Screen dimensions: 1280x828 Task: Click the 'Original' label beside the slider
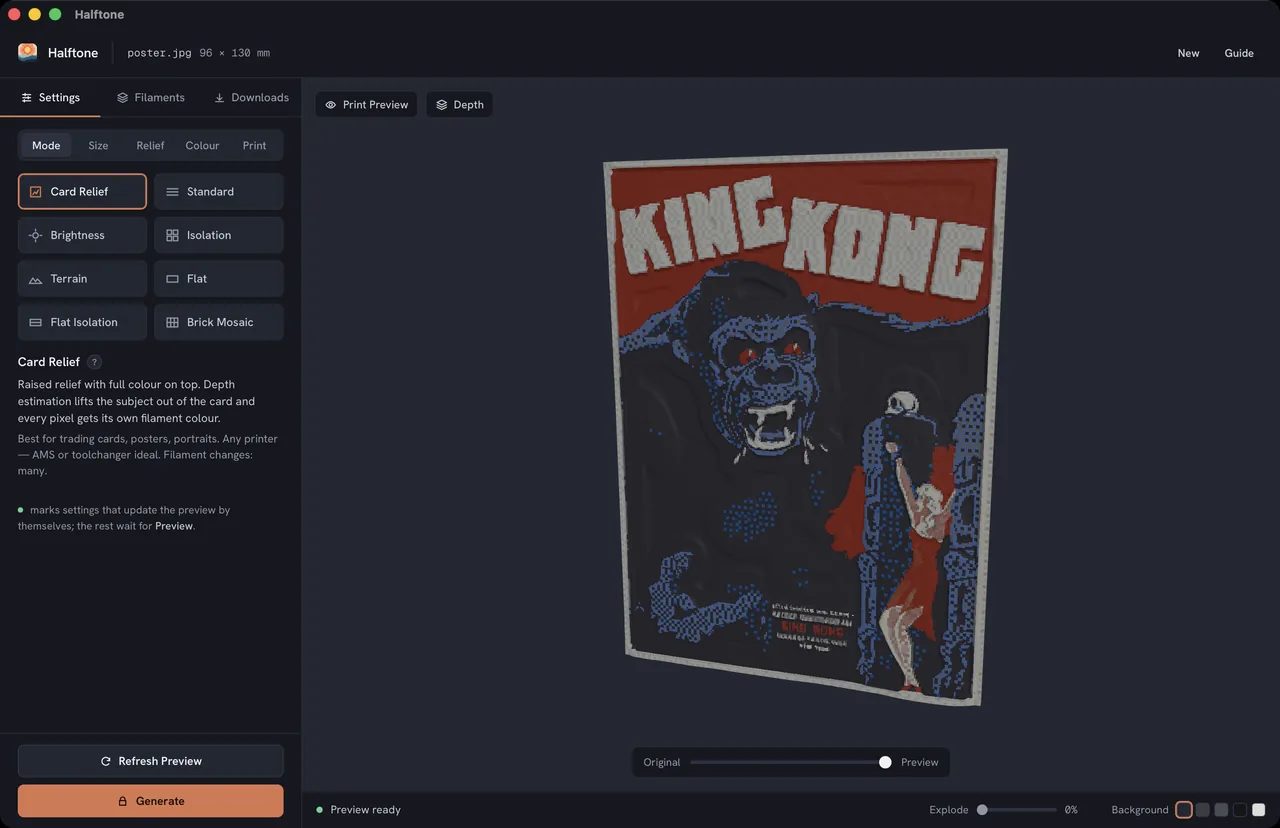click(x=661, y=762)
